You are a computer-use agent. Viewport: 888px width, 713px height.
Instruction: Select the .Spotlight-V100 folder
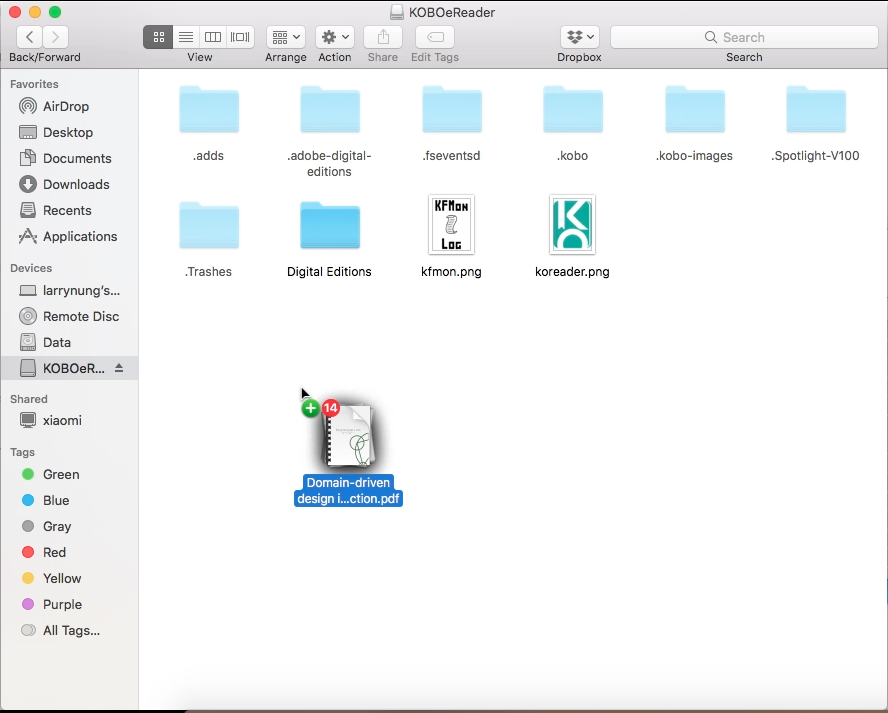[x=816, y=110]
